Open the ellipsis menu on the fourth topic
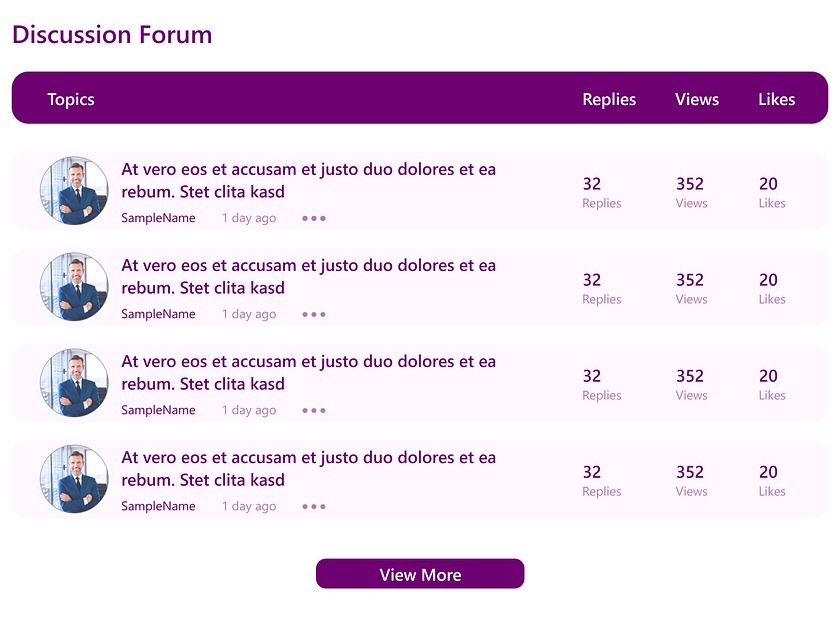This screenshot has height=630, width=840. click(x=313, y=506)
